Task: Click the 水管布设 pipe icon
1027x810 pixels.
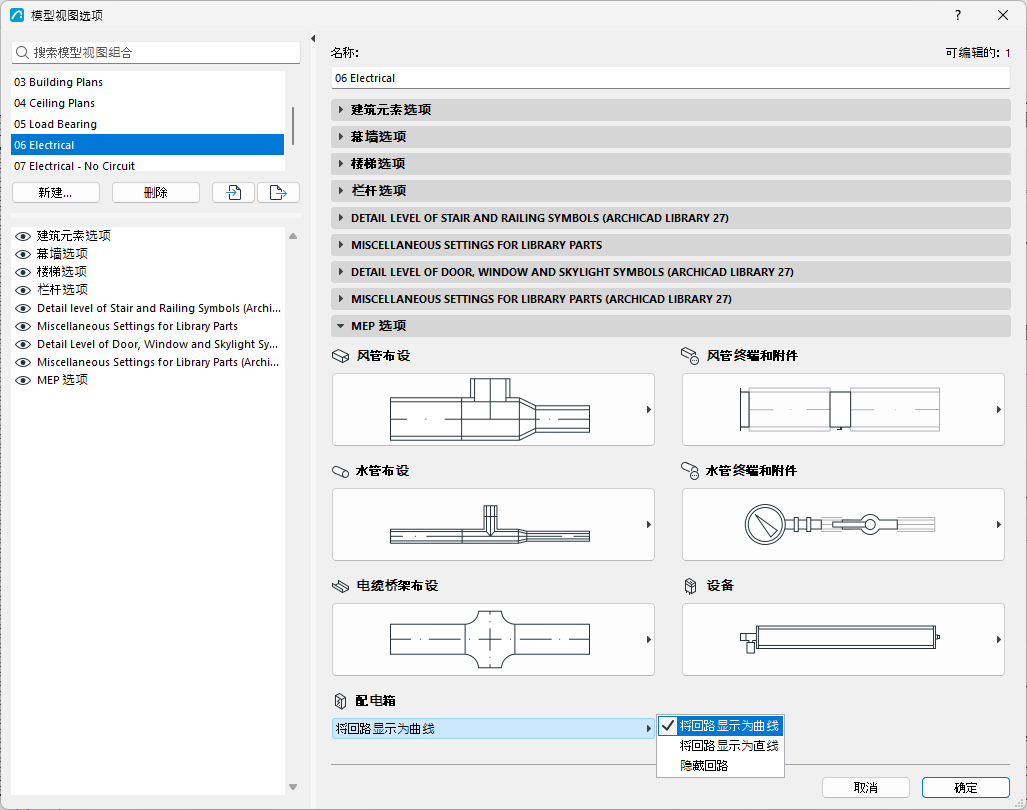Action: click(341, 471)
